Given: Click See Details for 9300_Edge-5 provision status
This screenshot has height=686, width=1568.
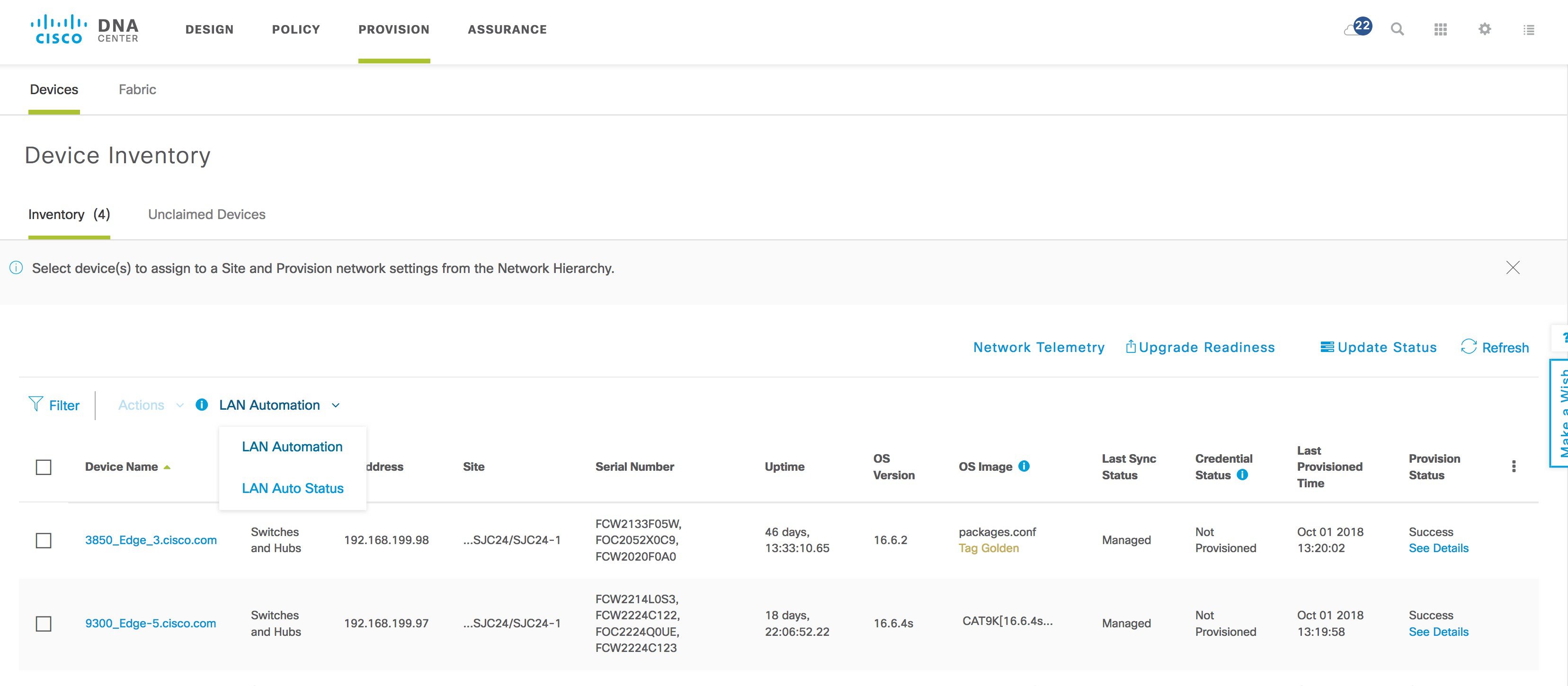Looking at the screenshot, I should (x=1438, y=632).
